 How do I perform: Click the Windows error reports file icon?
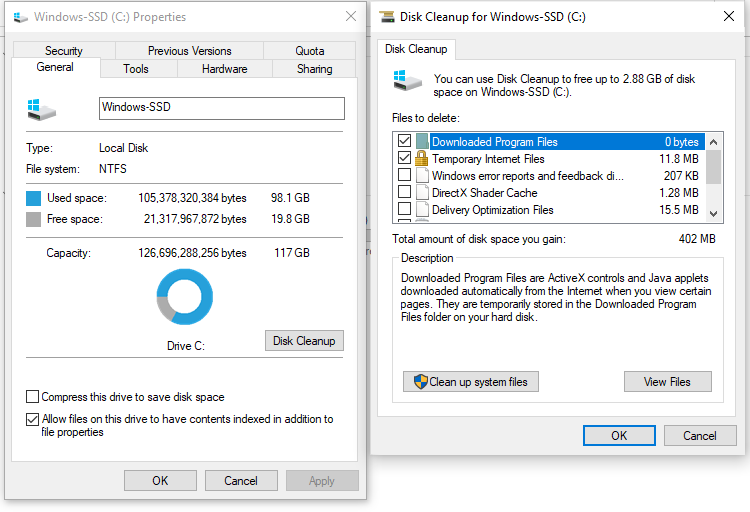point(422,175)
